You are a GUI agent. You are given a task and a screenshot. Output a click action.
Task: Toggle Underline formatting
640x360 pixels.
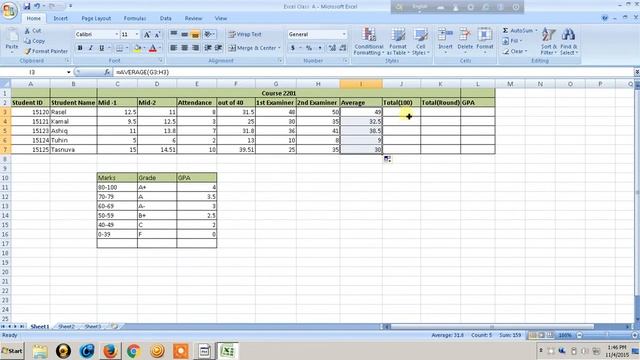(101, 48)
